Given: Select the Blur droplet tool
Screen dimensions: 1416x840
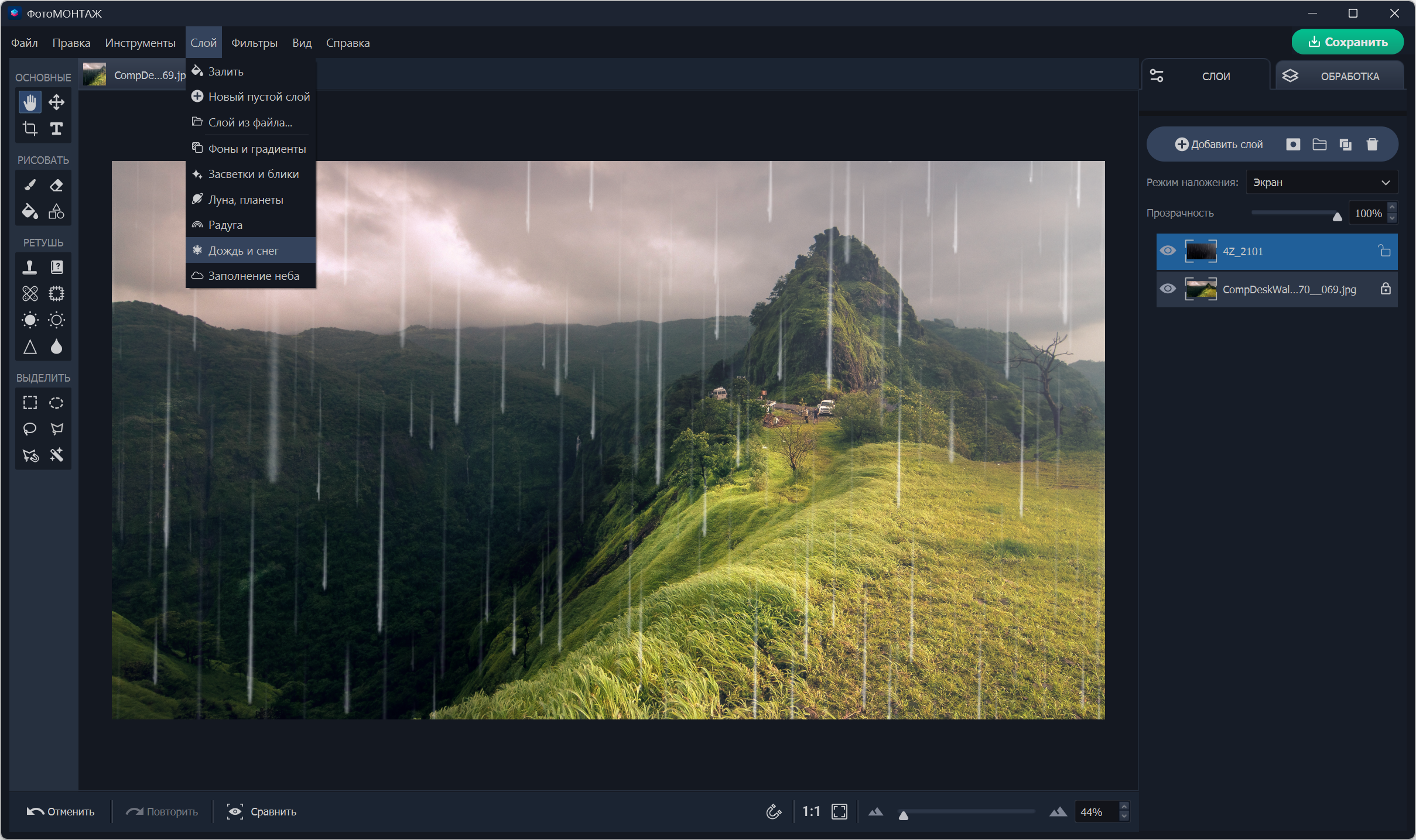Looking at the screenshot, I should point(56,347).
